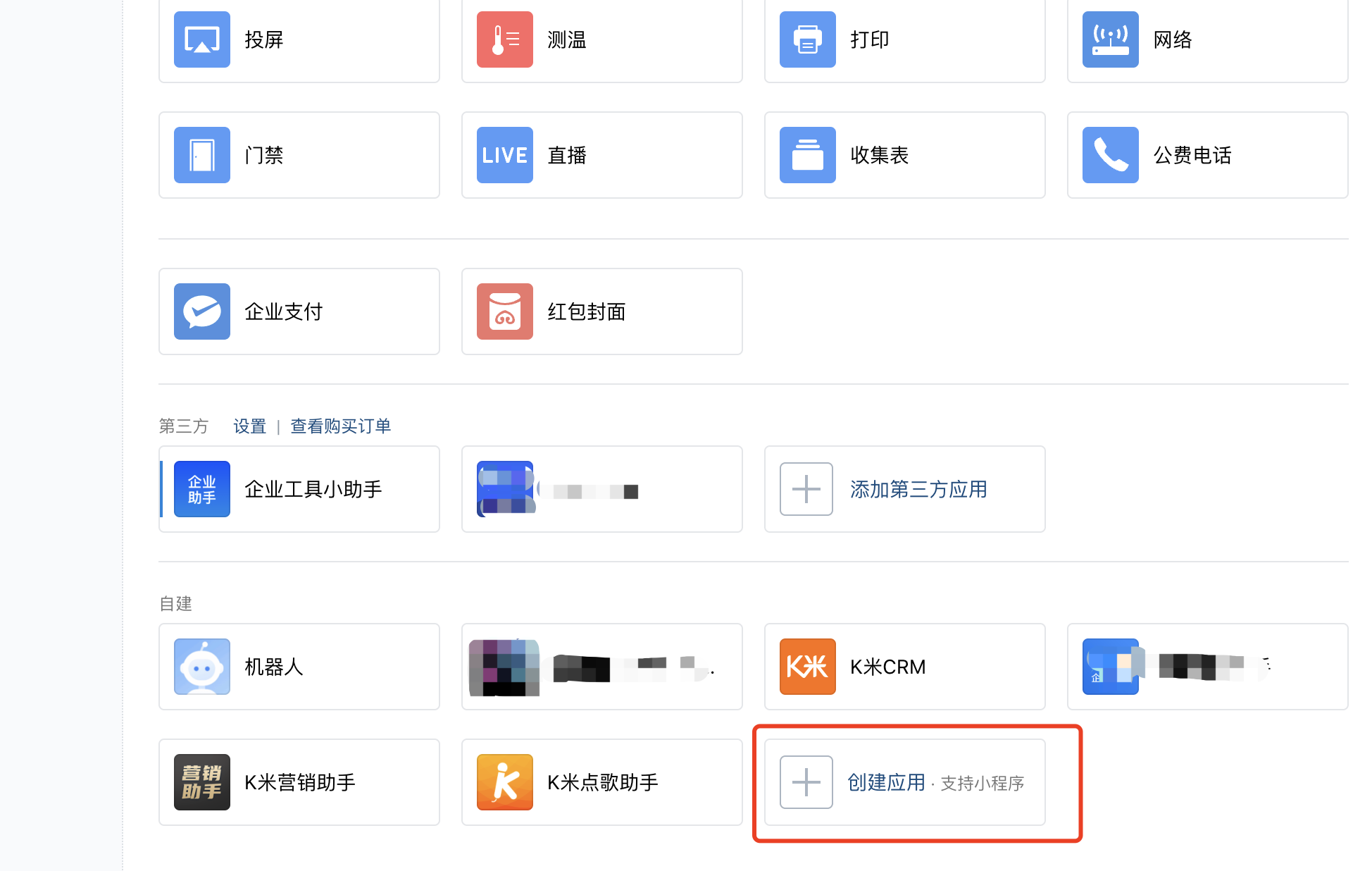Click the 公费电话 phone icon
This screenshot has width=1372, height=871.
(x=1110, y=155)
